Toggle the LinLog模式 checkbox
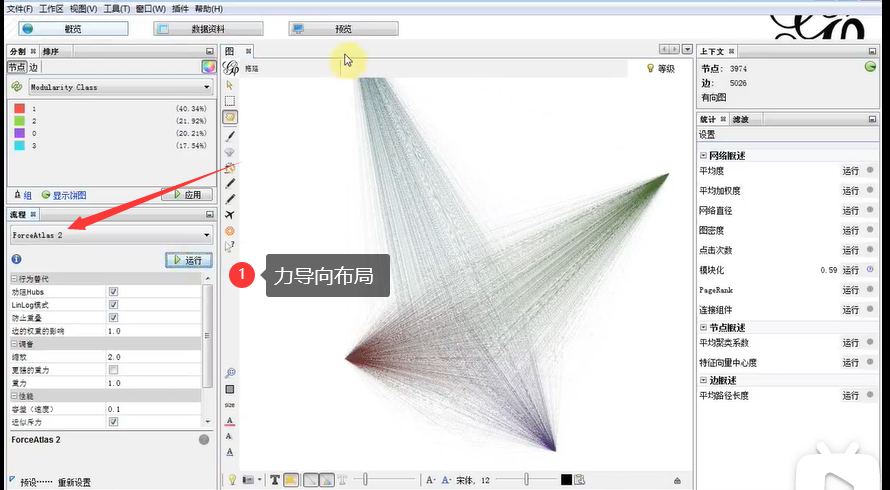Viewport: 890px width, 490px height. [x=114, y=304]
